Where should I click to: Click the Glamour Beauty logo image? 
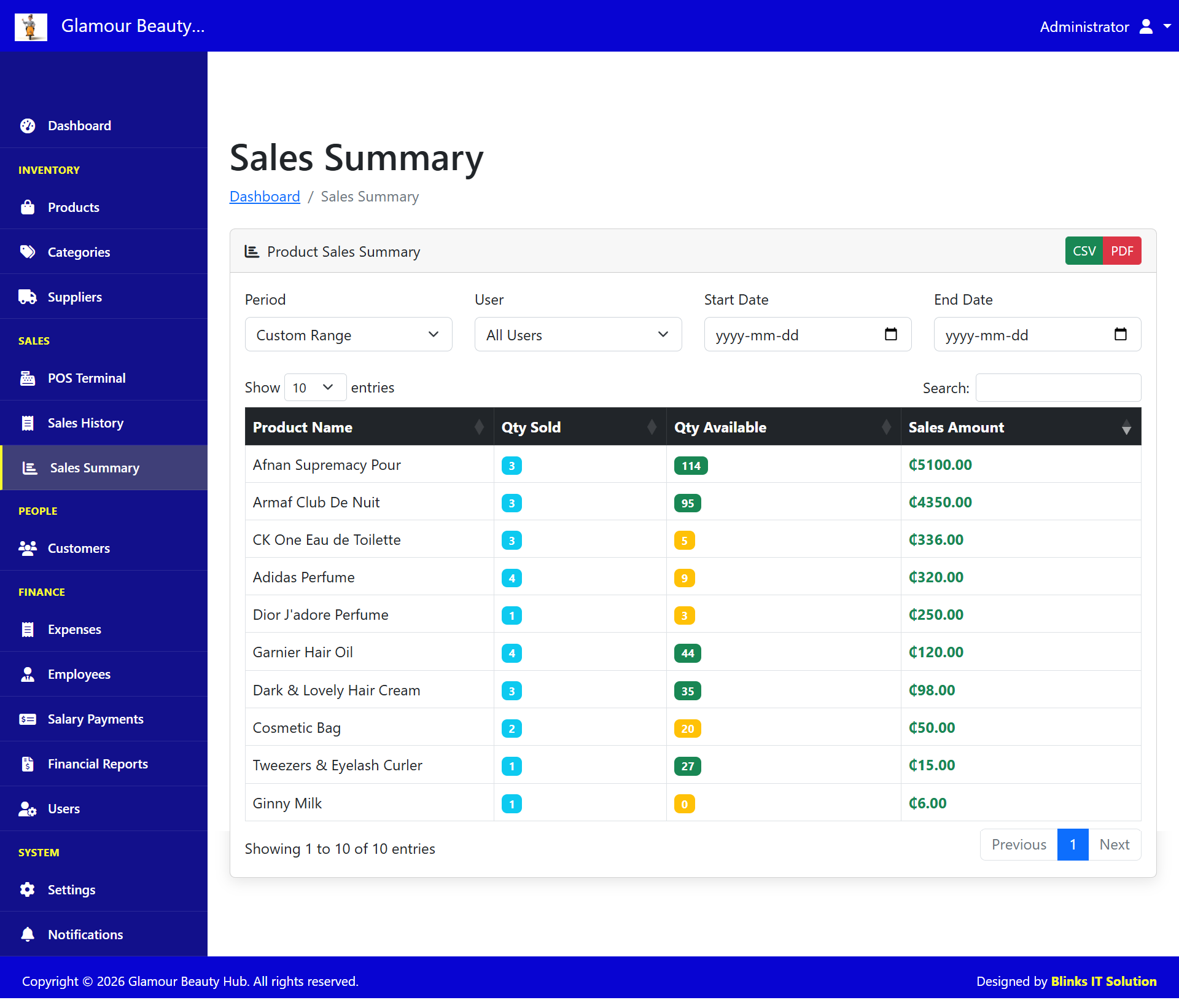pyautogui.click(x=31, y=27)
